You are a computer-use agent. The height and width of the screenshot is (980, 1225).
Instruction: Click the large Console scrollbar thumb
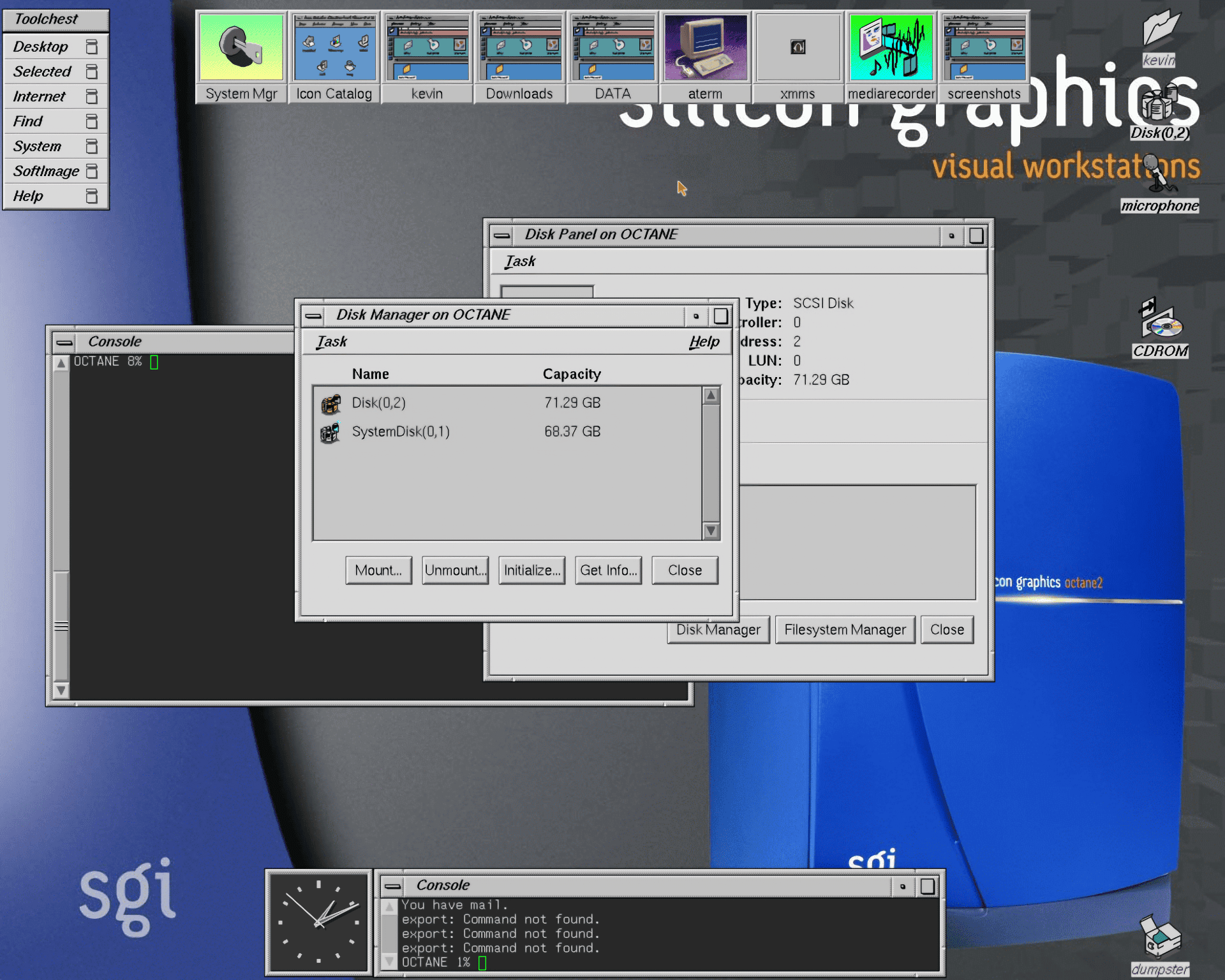[61, 625]
